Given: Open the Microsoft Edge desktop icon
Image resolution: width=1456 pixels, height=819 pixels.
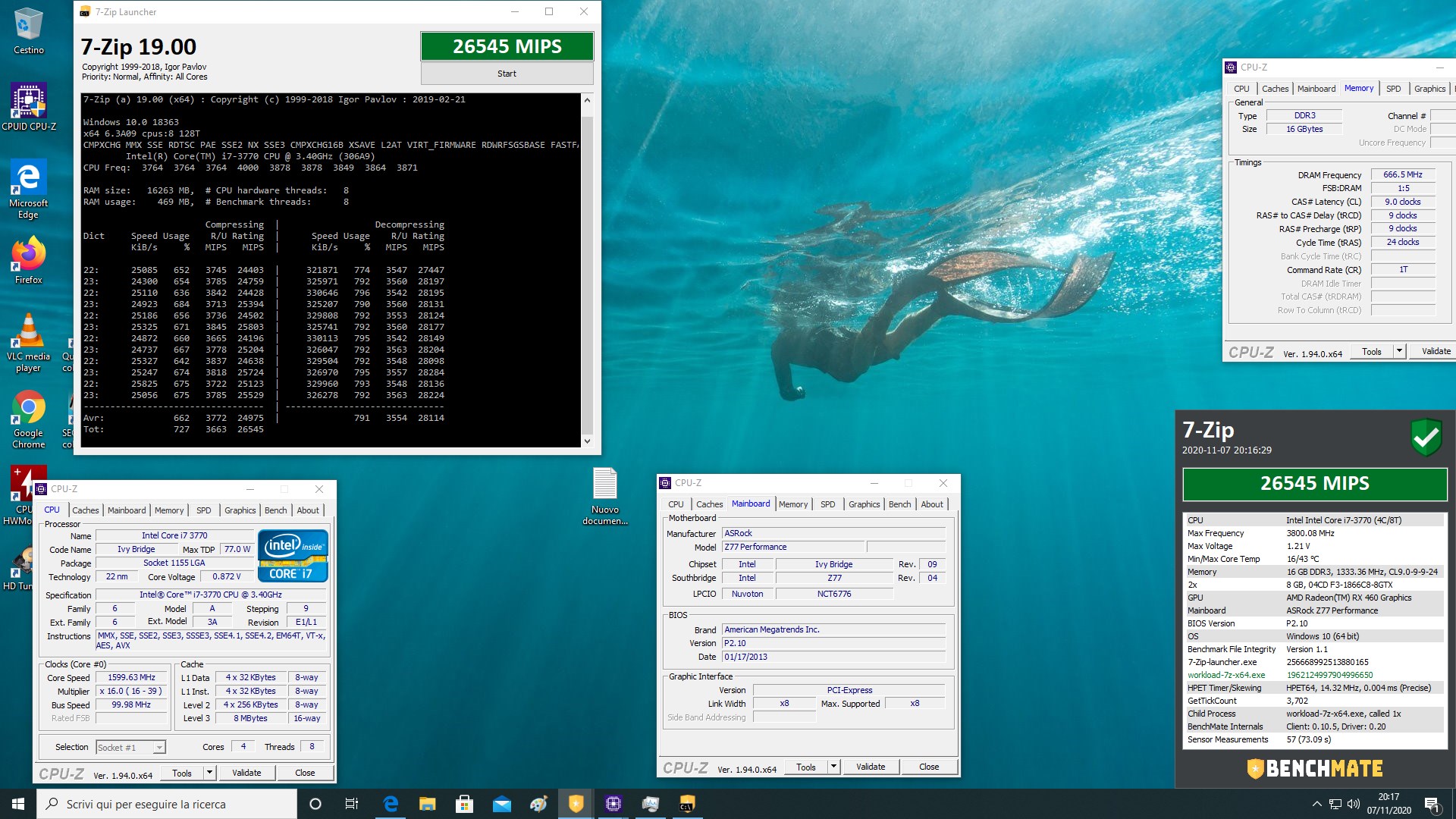Looking at the screenshot, I should pyautogui.click(x=28, y=189).
